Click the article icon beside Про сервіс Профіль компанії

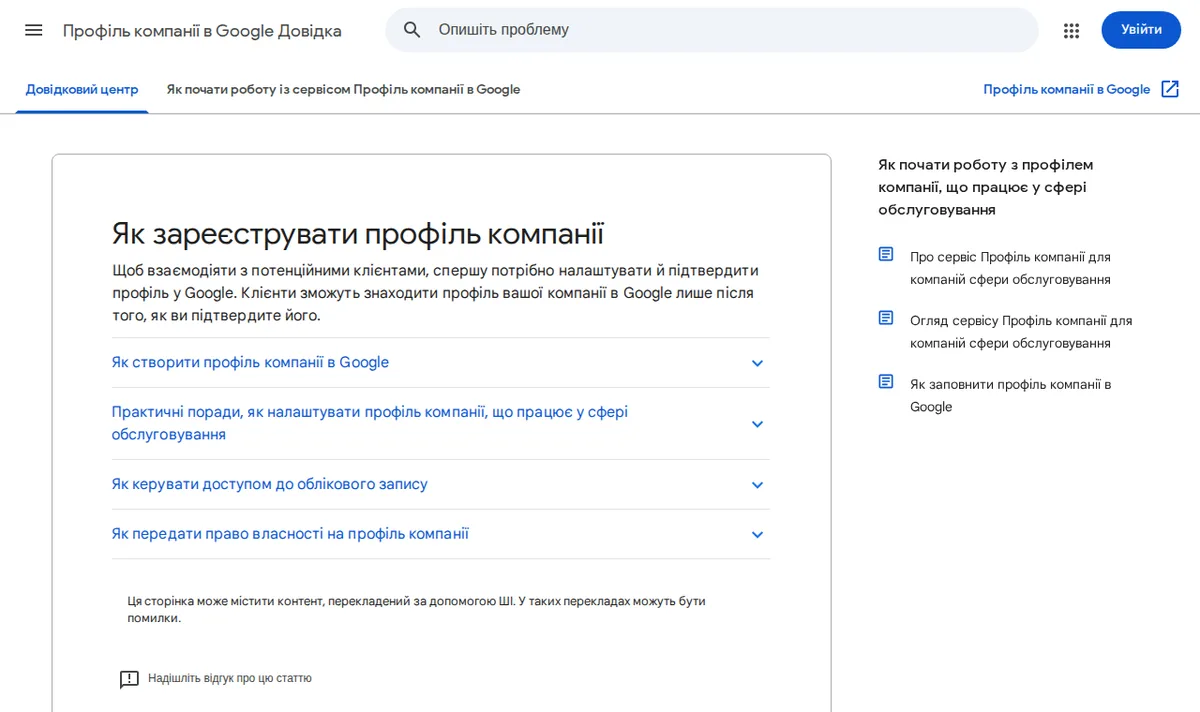click(886, 255)
